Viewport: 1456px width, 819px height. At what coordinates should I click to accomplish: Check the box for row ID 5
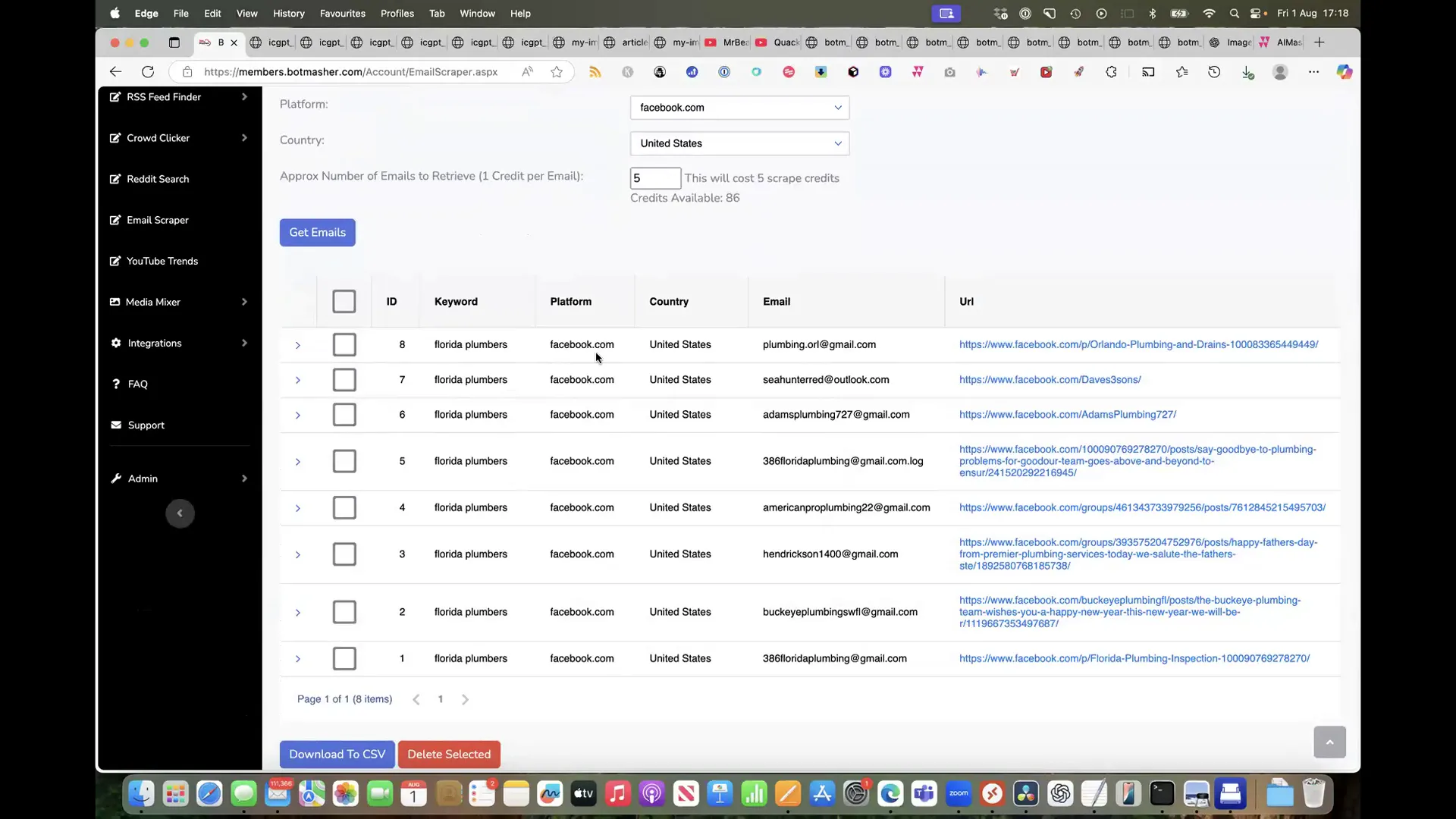(x=344, y=461)
